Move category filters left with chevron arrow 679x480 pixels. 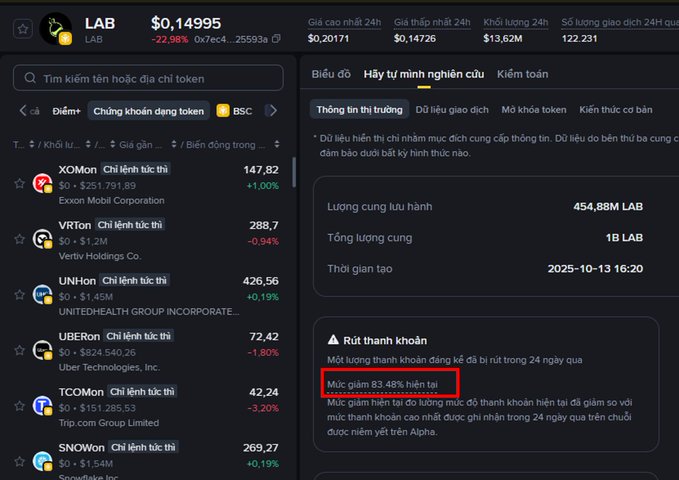click(23, 110)
